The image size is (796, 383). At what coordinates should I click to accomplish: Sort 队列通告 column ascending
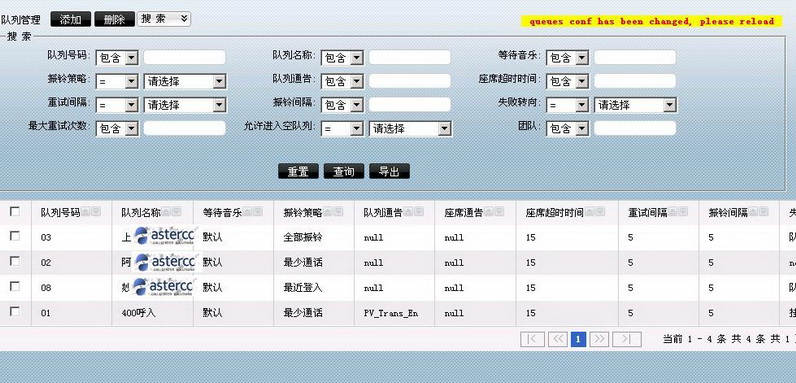click(x=408, y=211)
